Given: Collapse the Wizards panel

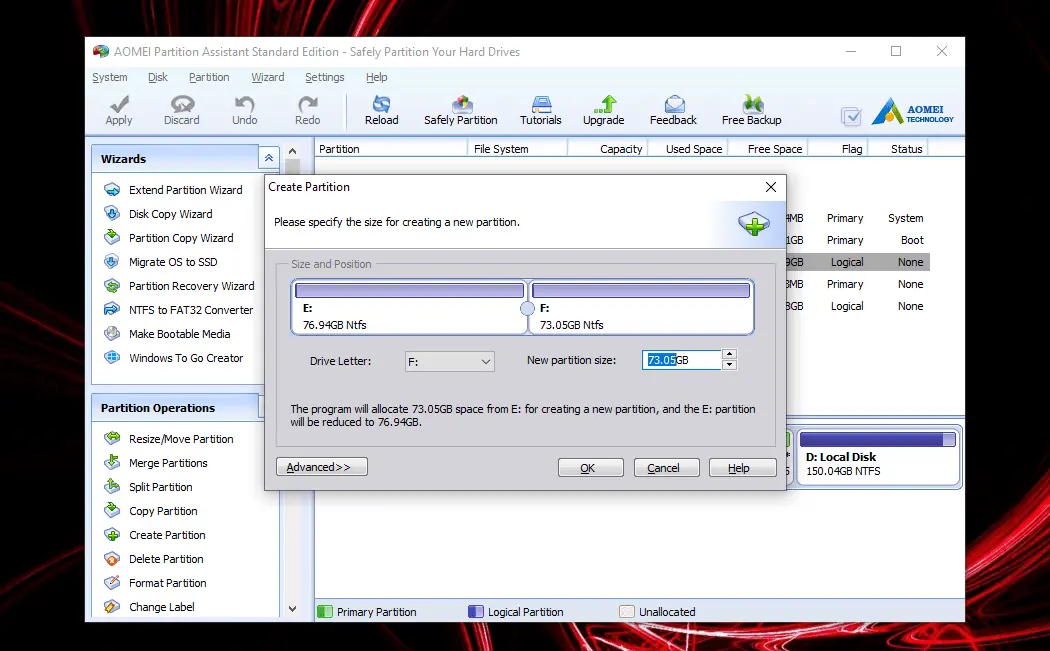Looking at the screenshot, I should (x=269, y=158).
